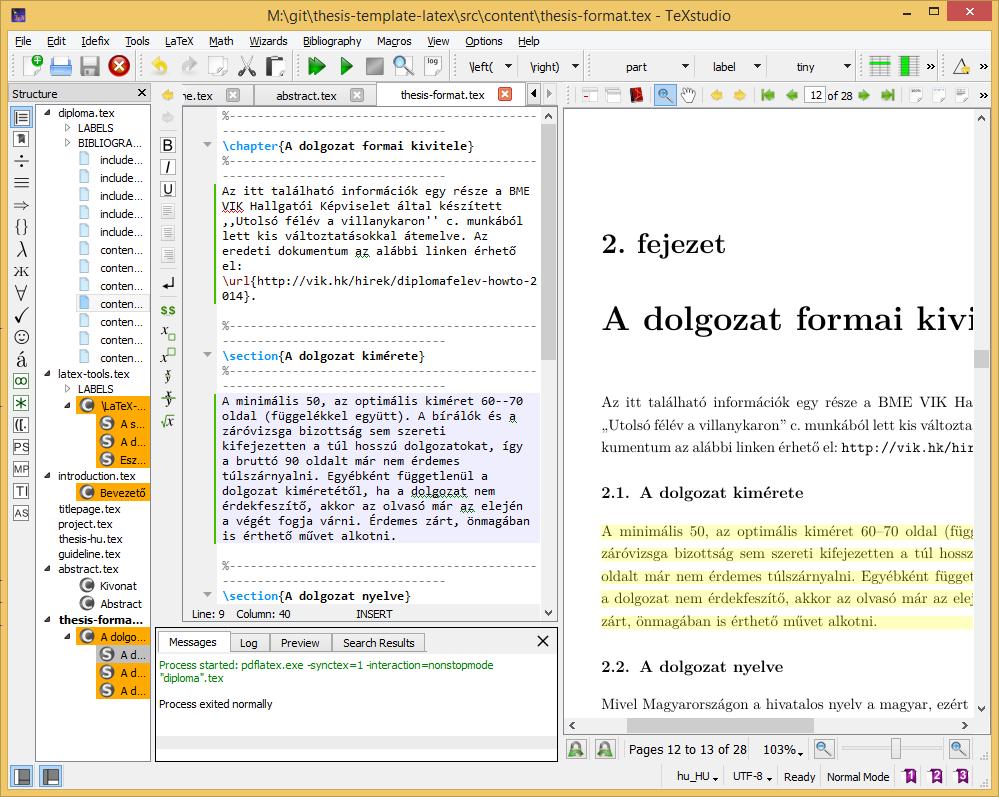Apply Bold formatting button
The height and width of the screenshot is (797, 999).
(x=168, y=145)
